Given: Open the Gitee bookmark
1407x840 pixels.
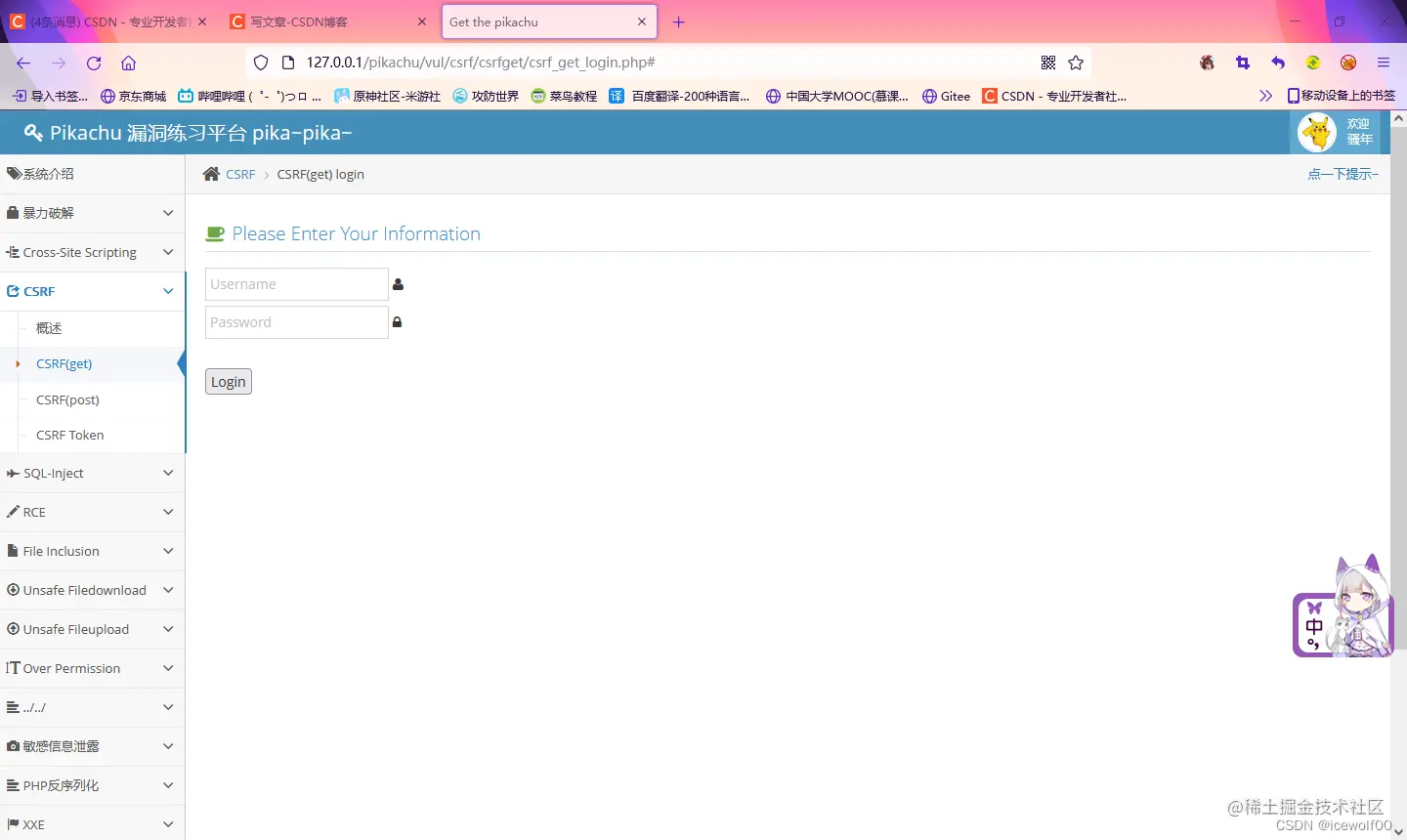Looking at the screenshot, I should [x=947, y=96].
